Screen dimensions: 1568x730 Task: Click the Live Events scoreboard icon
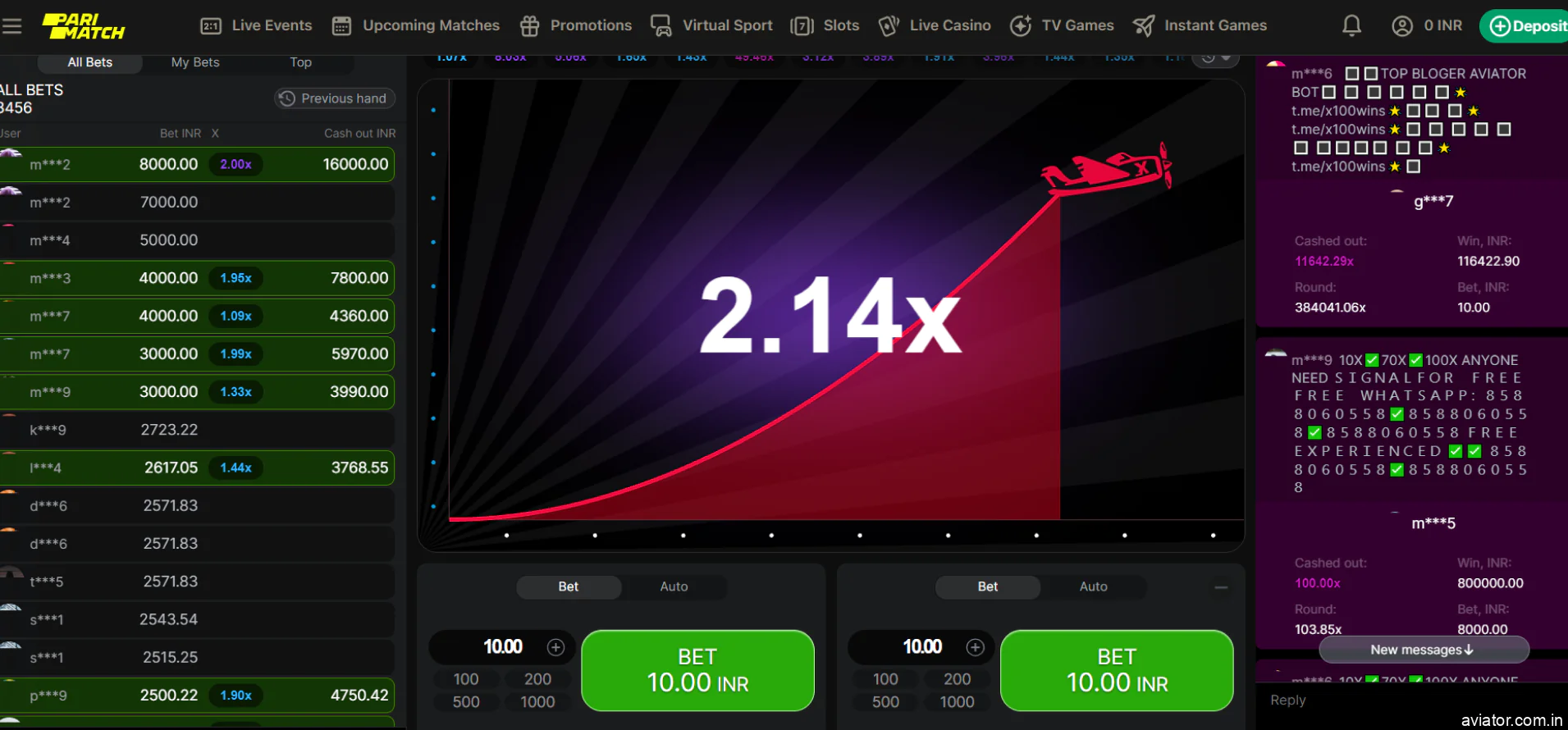(211, 26)
